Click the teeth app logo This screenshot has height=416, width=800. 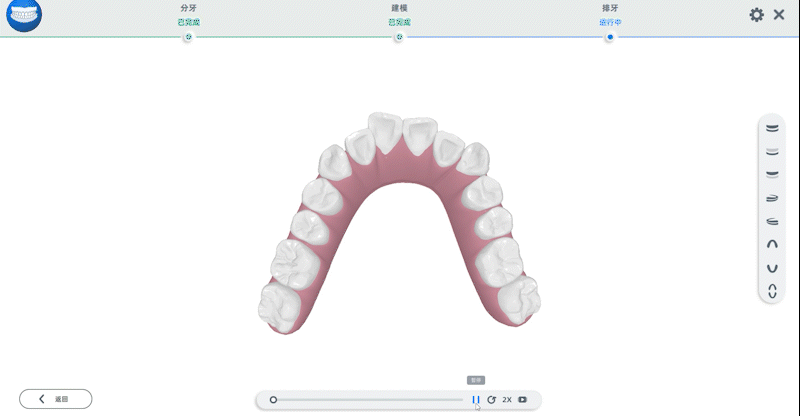click(23, 17)
